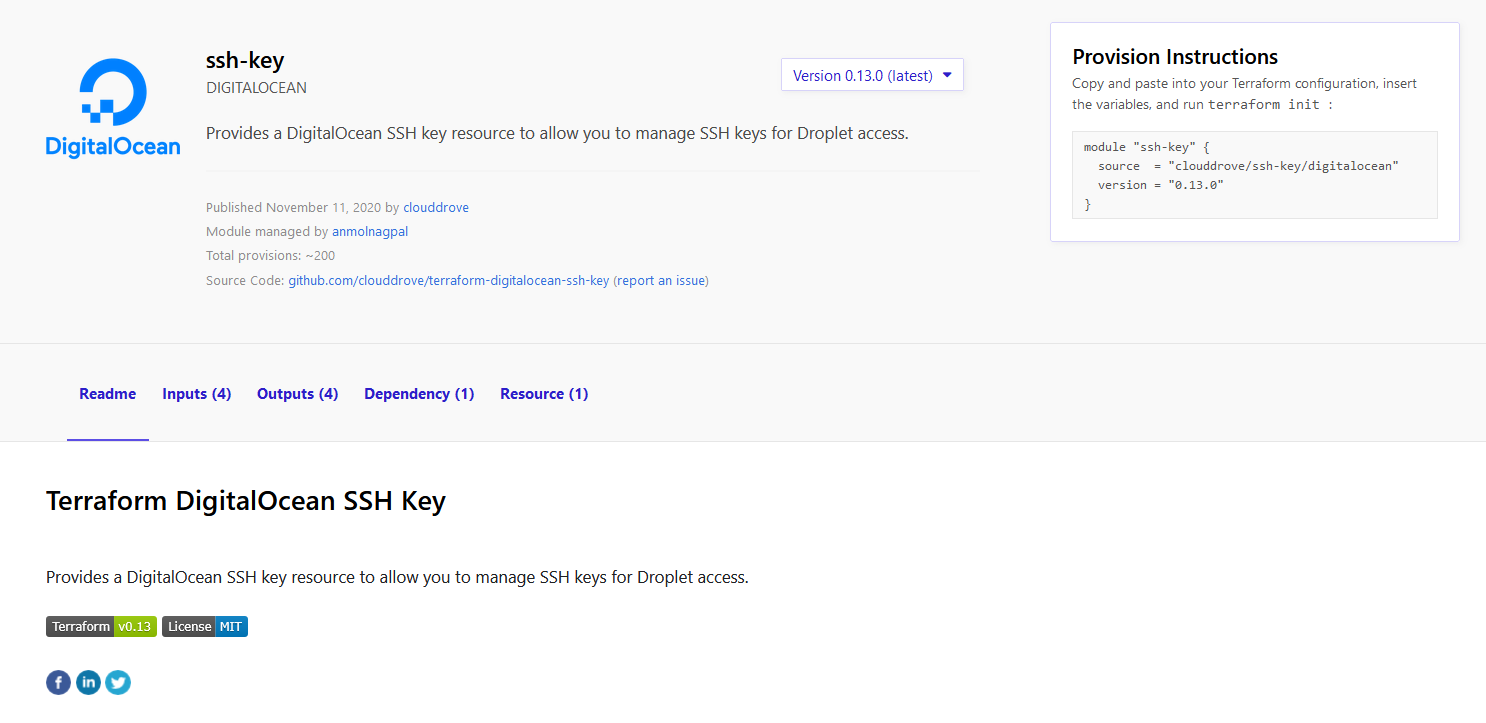Click the Terraform DigitalOcean SSH Key heading
Viewport: 1486px width, 723px height.
click(246, 501)
